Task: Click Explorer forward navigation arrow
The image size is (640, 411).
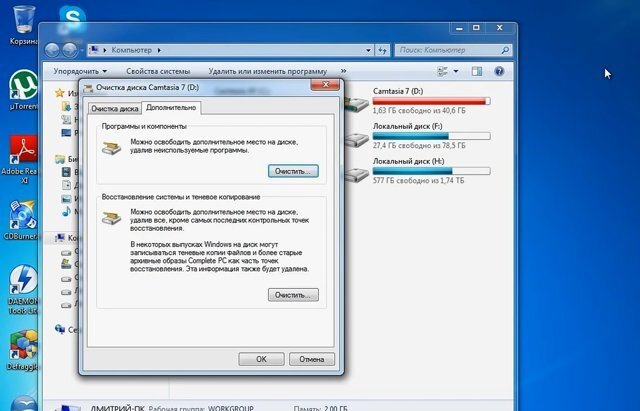Action: pyautogui.click(x=70, y=50)
